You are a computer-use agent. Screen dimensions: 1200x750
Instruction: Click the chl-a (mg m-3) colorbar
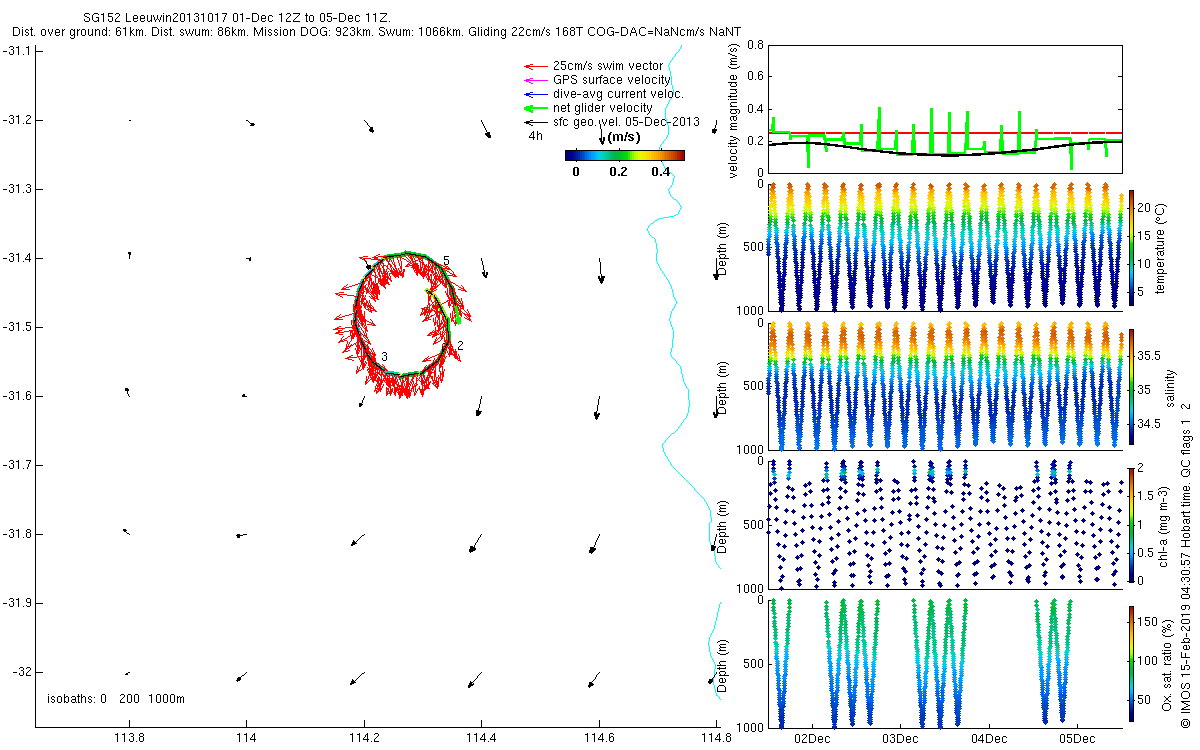click(1132, 524)
